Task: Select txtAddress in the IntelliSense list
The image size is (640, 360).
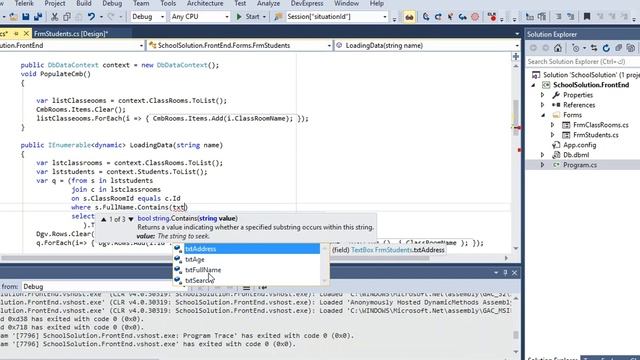Action: point(247,249)
